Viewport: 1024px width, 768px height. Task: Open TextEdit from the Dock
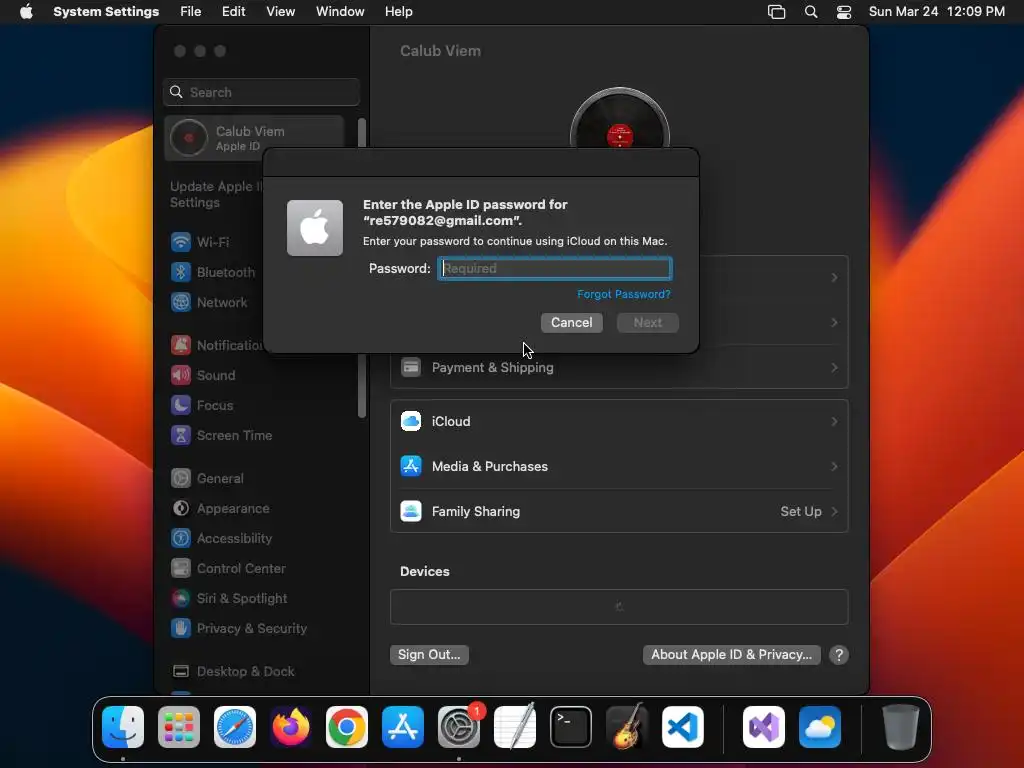click(515, 727)
